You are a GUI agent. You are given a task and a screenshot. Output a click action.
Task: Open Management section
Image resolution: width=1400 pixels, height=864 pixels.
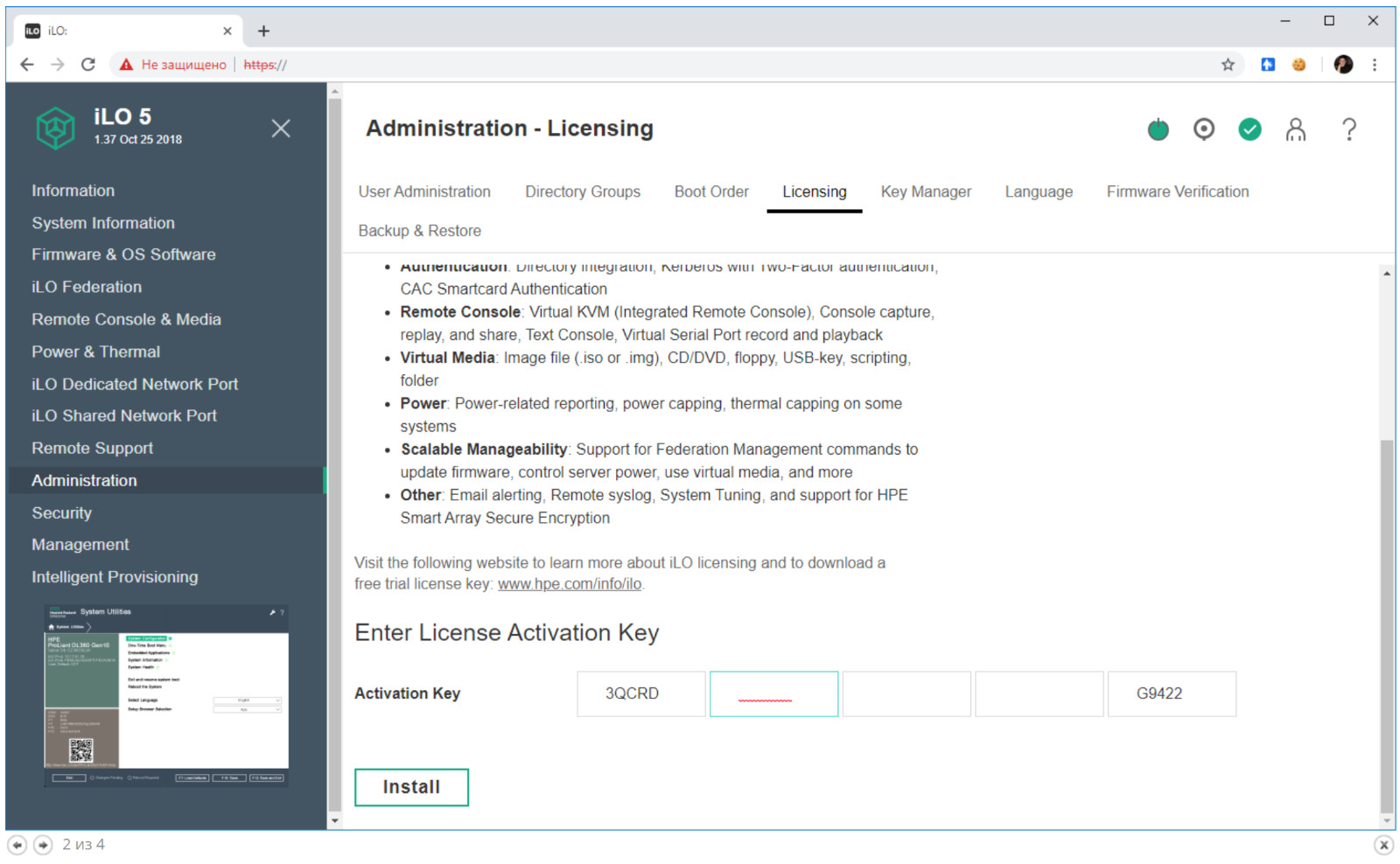80,545
